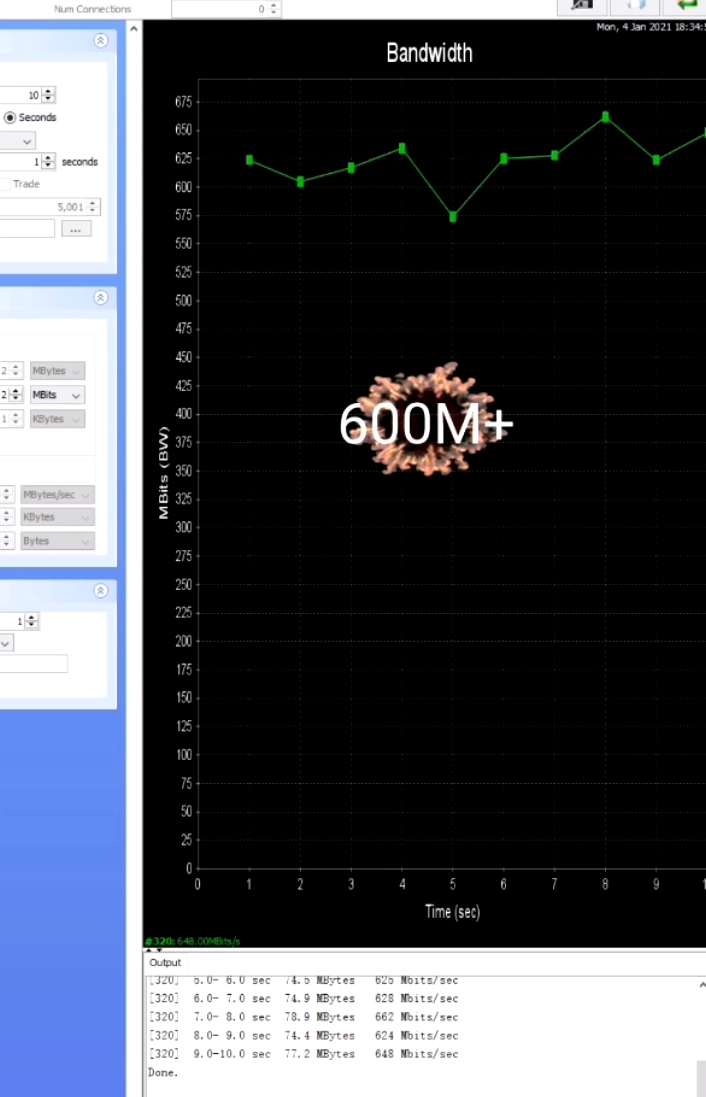This screenshot has height=1097, width=706.
Task: Click the 'Time (sec)' axis label
Action: 453,912
